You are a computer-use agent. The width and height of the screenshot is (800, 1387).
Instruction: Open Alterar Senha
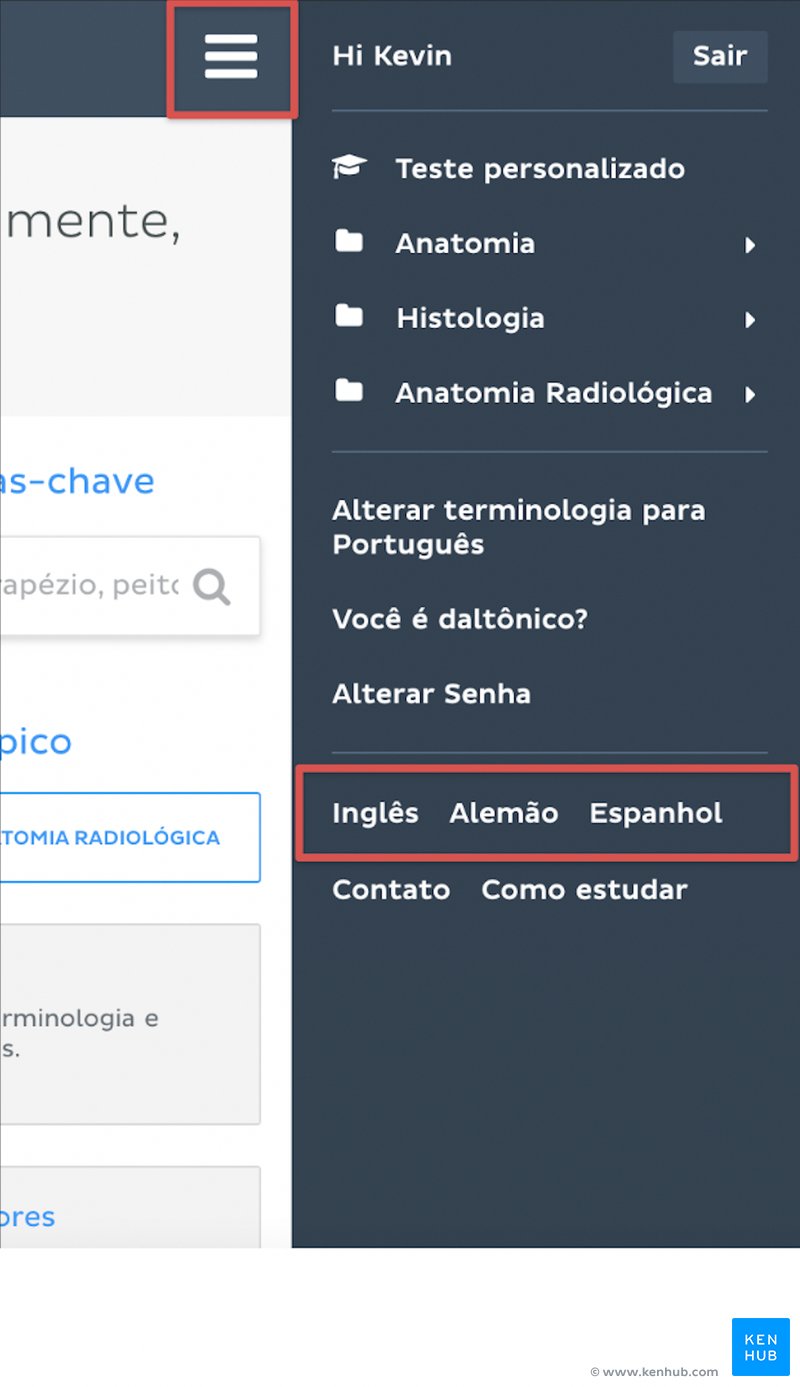[x=431, y=694]
